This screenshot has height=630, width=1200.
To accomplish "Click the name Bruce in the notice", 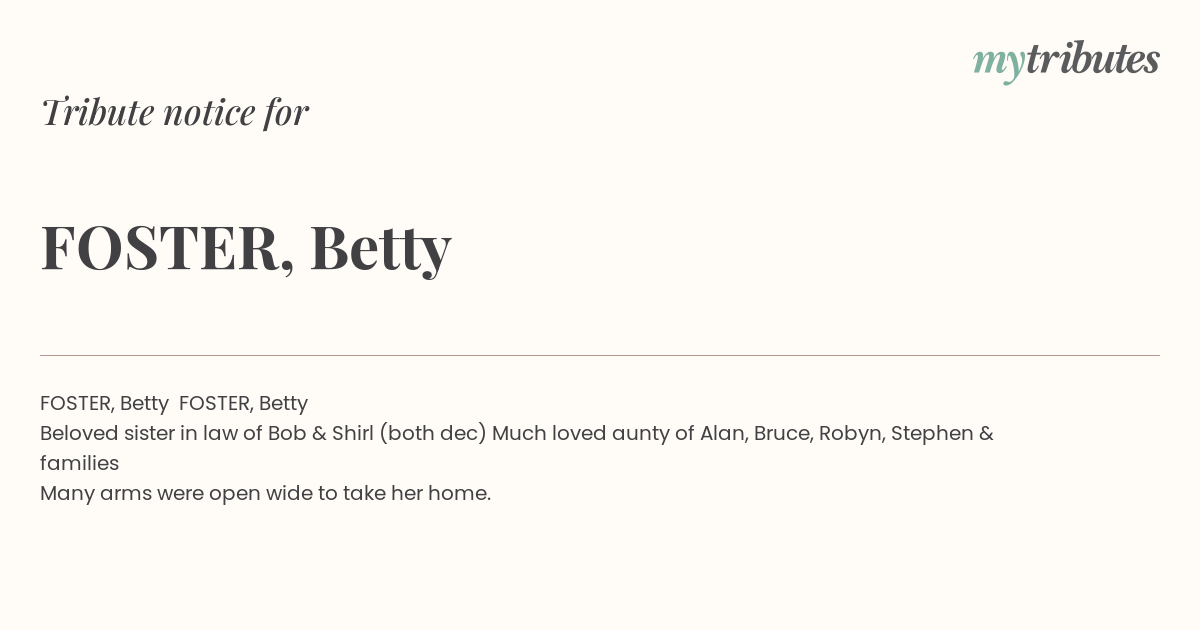I will (782, 433).
